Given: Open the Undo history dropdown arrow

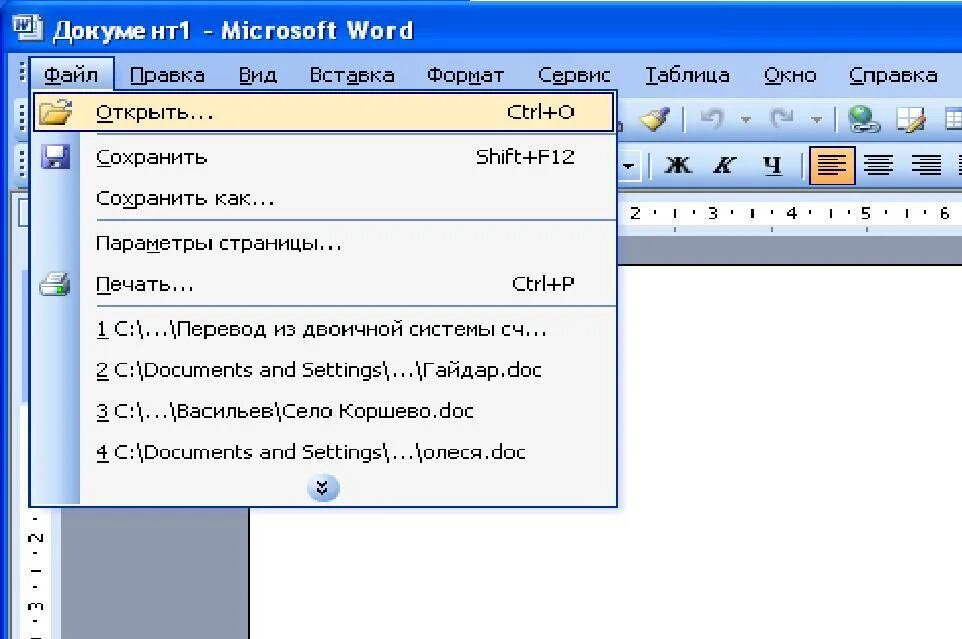Looking at the screenshot, I should [745, 119].
